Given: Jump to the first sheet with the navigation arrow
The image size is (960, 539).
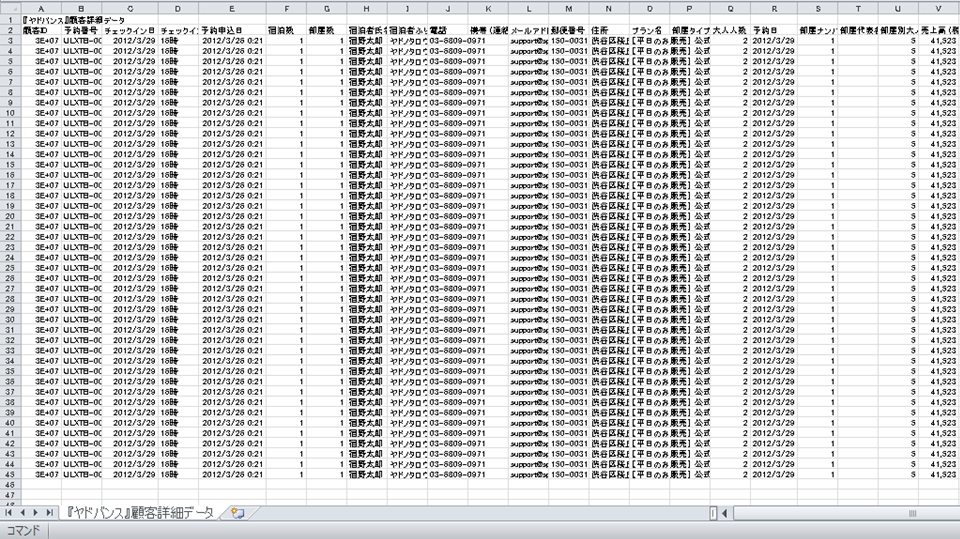Looking at the screenshot, I should [9, 513].
